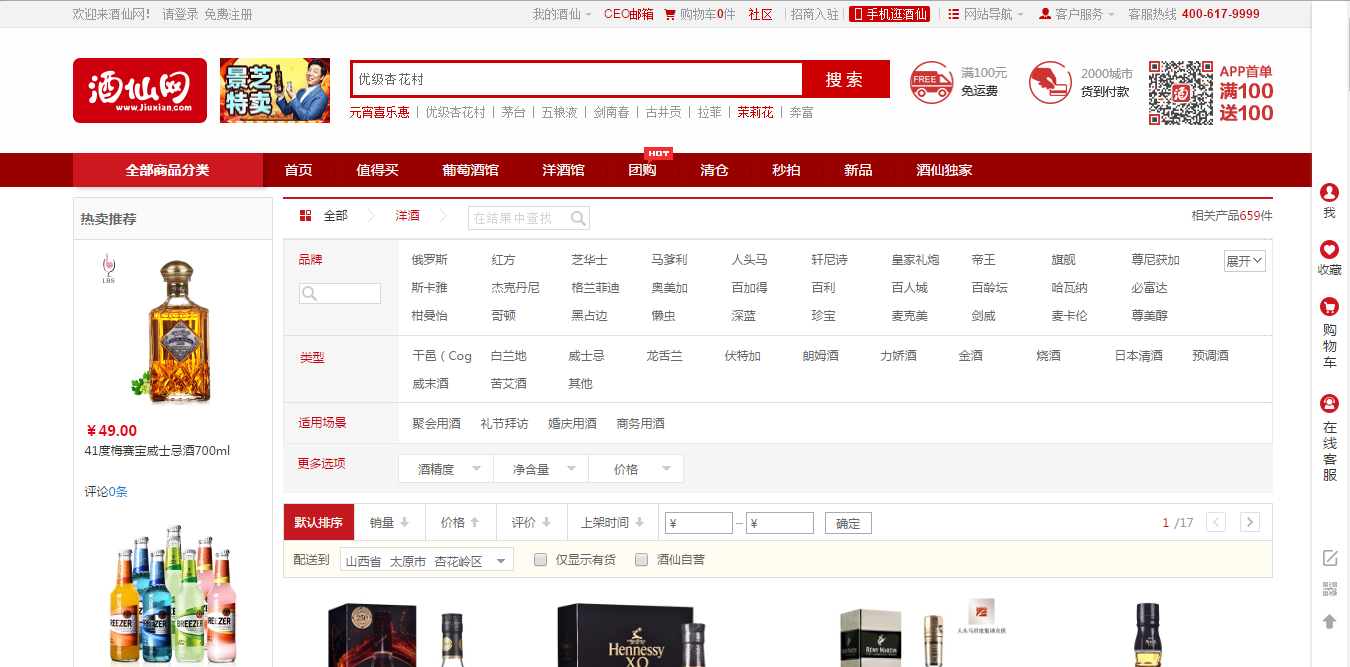The height and width of the screenshot is (667, 1350).
Task: Go to 首页 in the navigation bar
Action: click(x=298, y=170)
